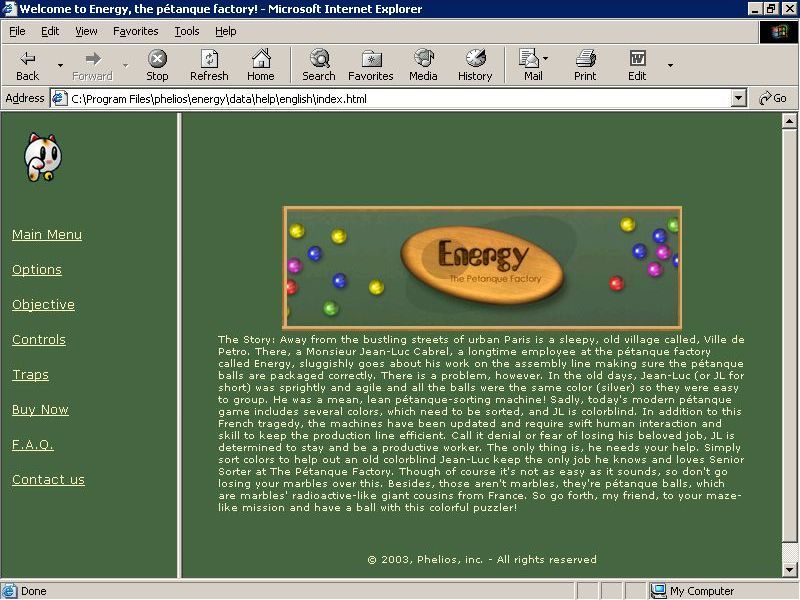Show the History pane
This screenshot has height=600, width=800.
click(x=475, y=66)
